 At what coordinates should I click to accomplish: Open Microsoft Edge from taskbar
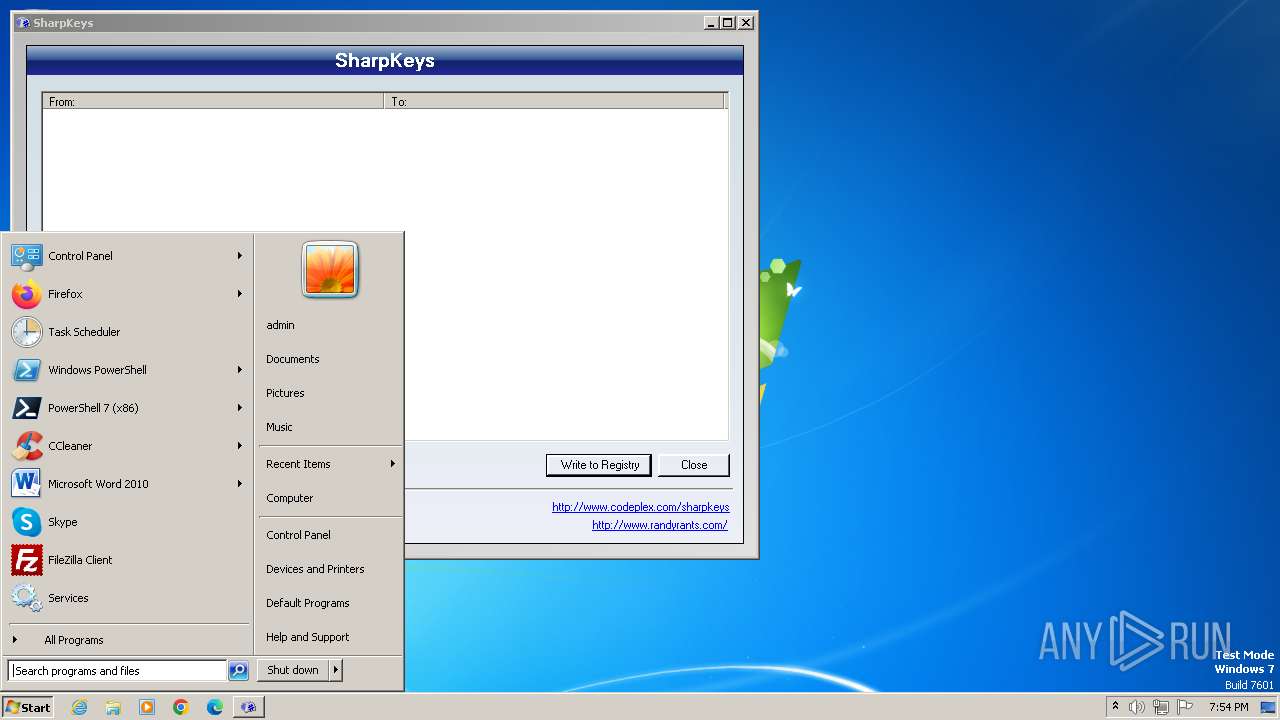[x=215, y=707]
